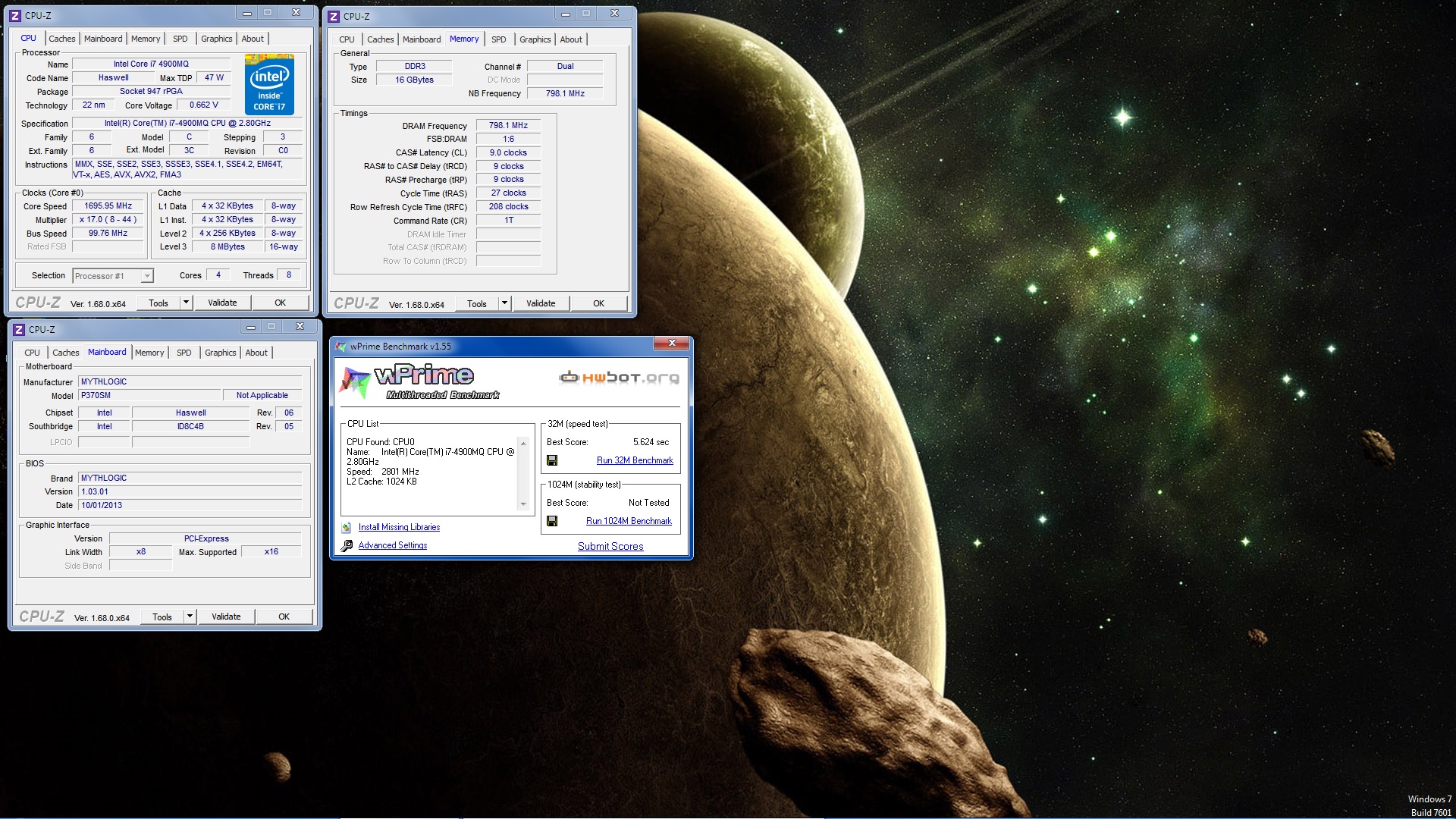Click the Intel Core i7 logo badge
Screen dimensions: 1456x819
269,84
